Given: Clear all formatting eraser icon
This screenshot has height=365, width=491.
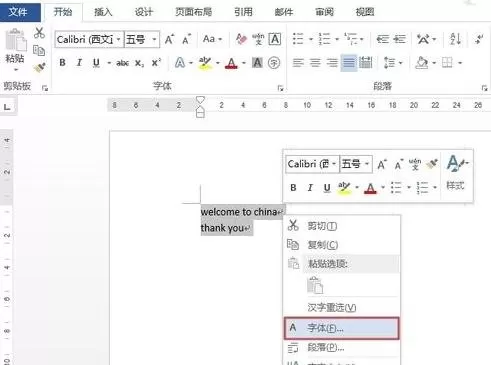Looking at the screenshot, I should click(241, 39).
